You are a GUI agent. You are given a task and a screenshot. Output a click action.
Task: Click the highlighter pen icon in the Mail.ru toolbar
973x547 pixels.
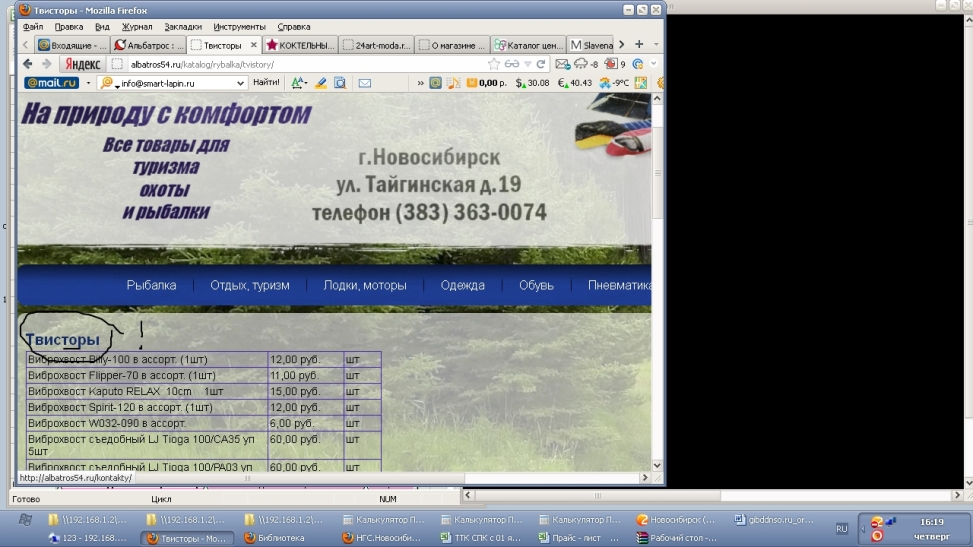coord(321,83)
